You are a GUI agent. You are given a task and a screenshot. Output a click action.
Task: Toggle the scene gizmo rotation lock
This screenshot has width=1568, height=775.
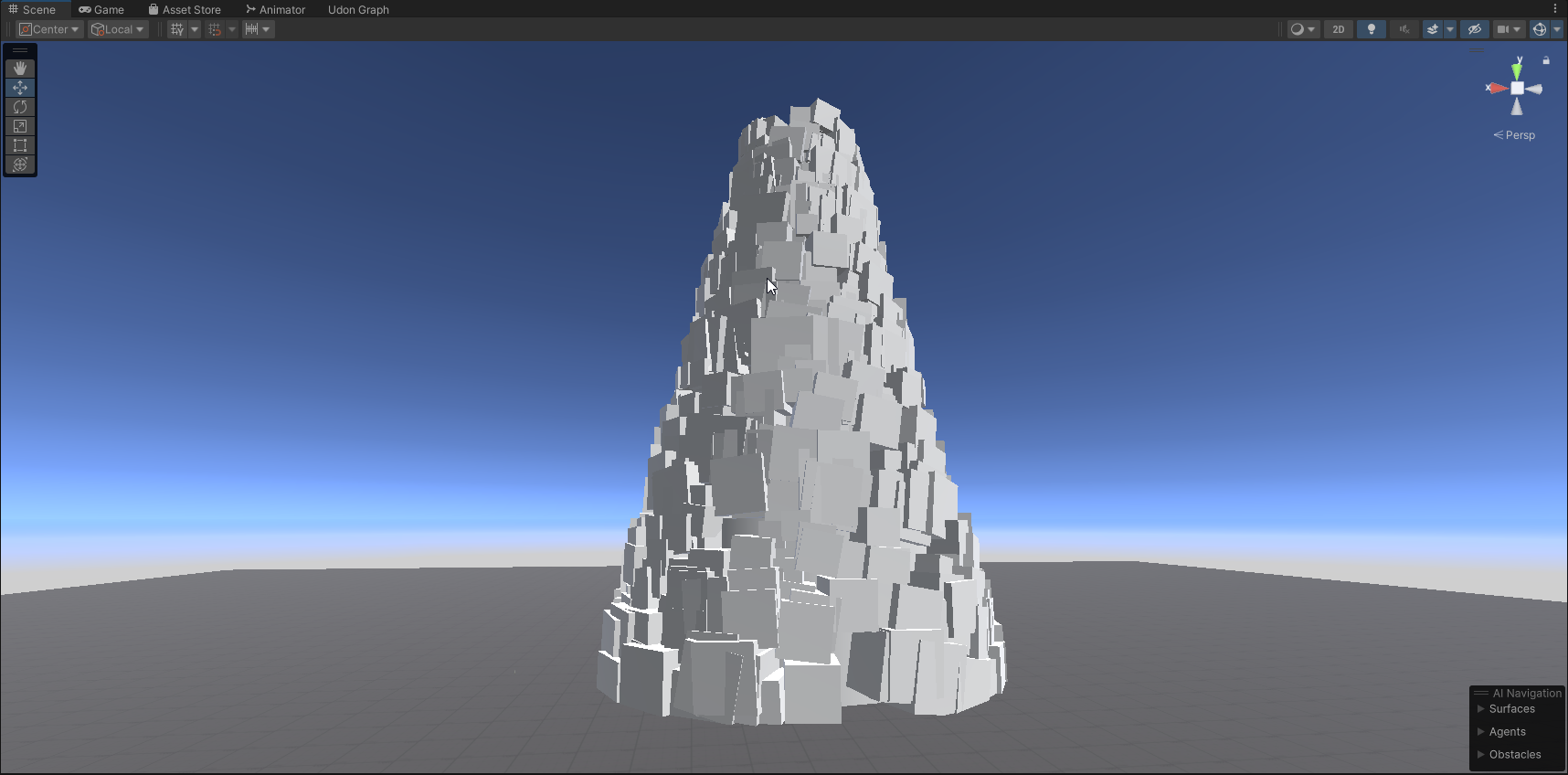pyautogui.click(x=1546, y=60)
